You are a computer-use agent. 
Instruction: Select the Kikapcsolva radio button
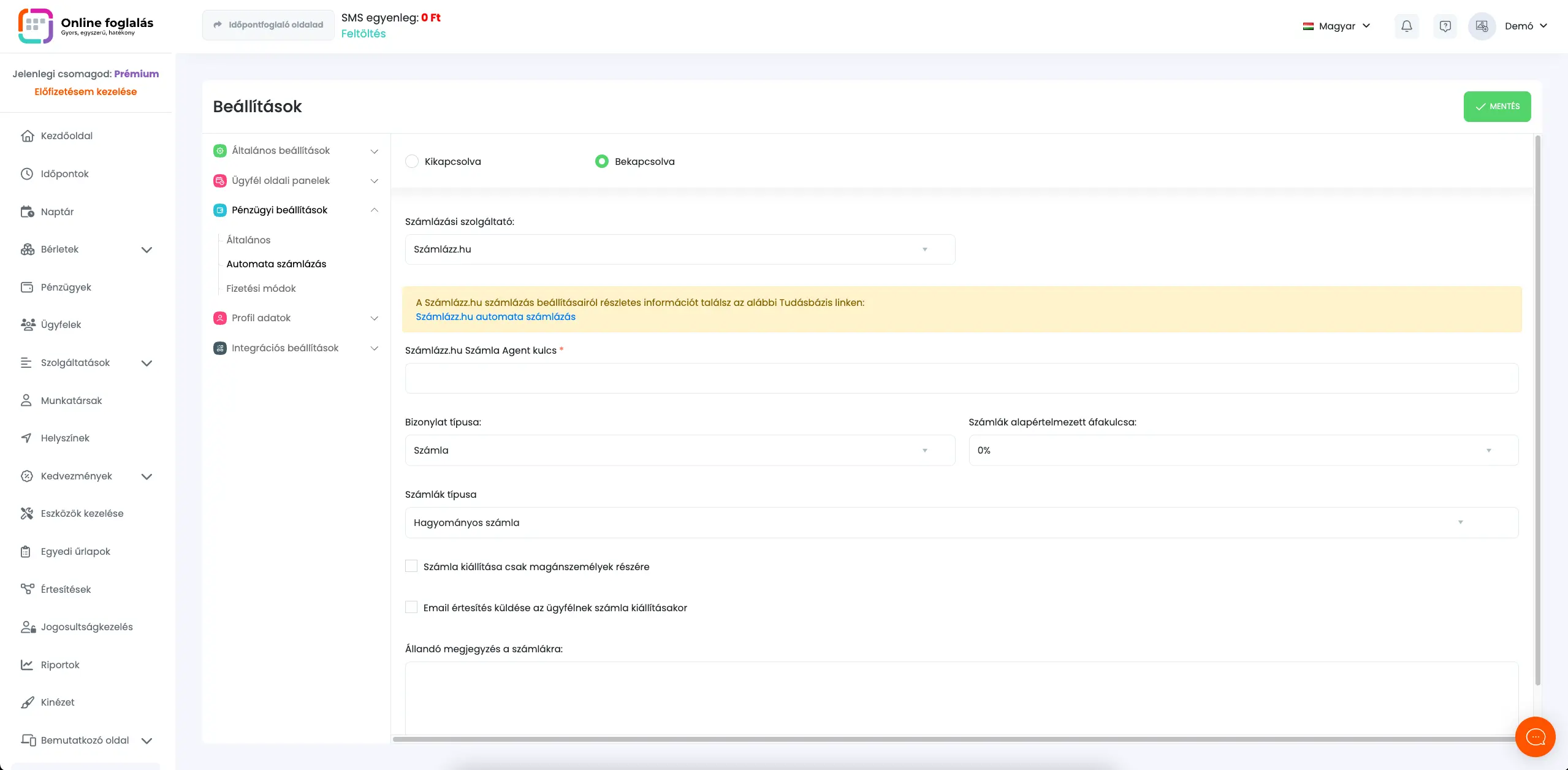pyautogui.click(x=412, y=161)
